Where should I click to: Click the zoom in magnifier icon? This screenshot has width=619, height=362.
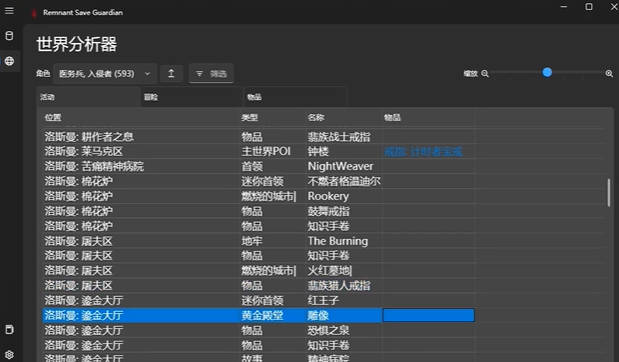tap(609, 74)
